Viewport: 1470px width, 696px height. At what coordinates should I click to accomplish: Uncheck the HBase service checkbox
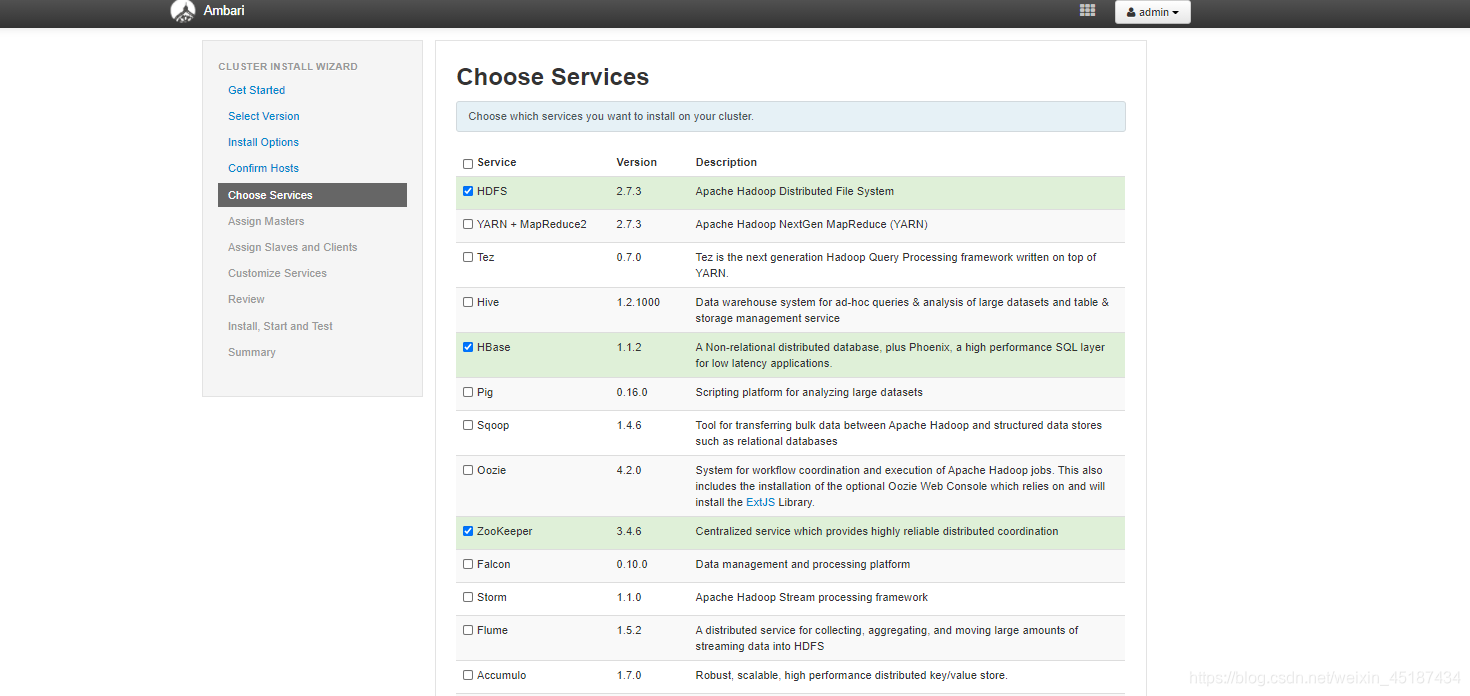[x=468, y=347]
